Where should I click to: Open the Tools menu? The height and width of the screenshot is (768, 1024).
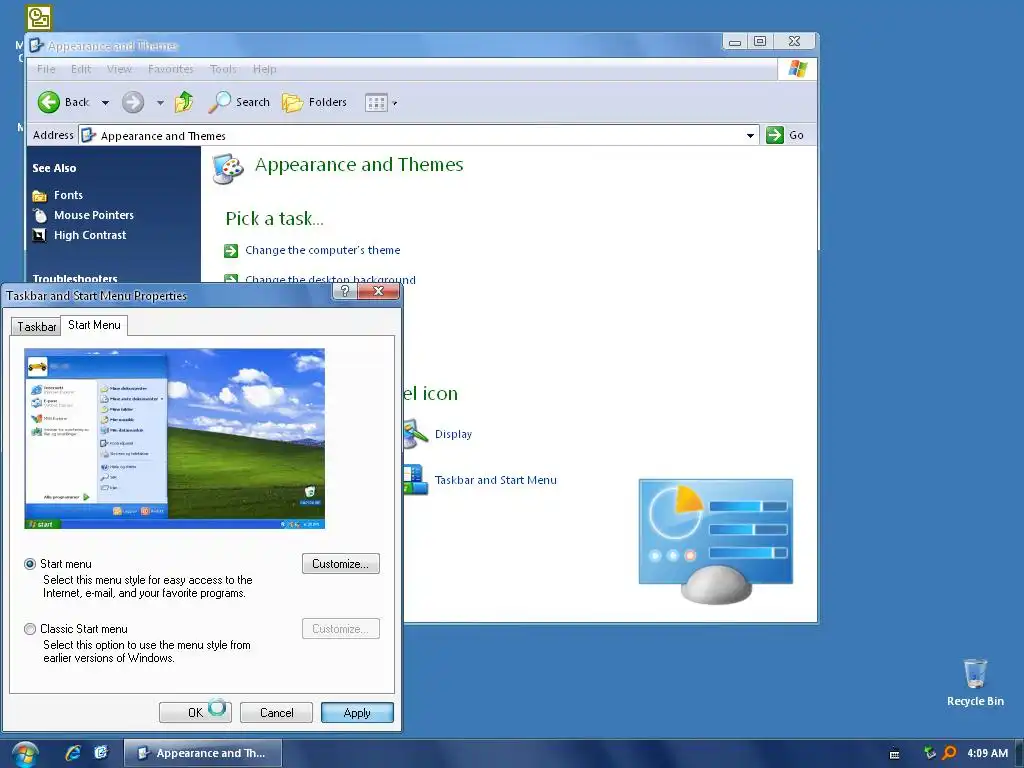223,69
